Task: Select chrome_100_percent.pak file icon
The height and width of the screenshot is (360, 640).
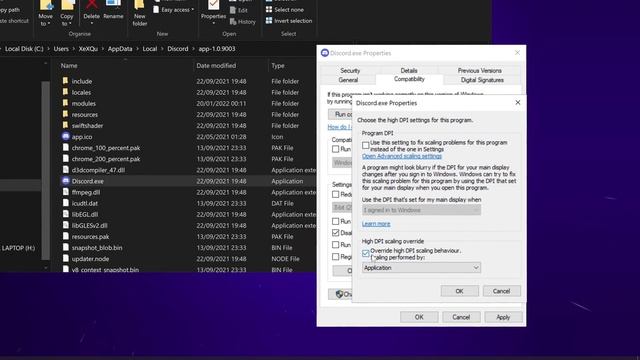Action: [65, 147]
